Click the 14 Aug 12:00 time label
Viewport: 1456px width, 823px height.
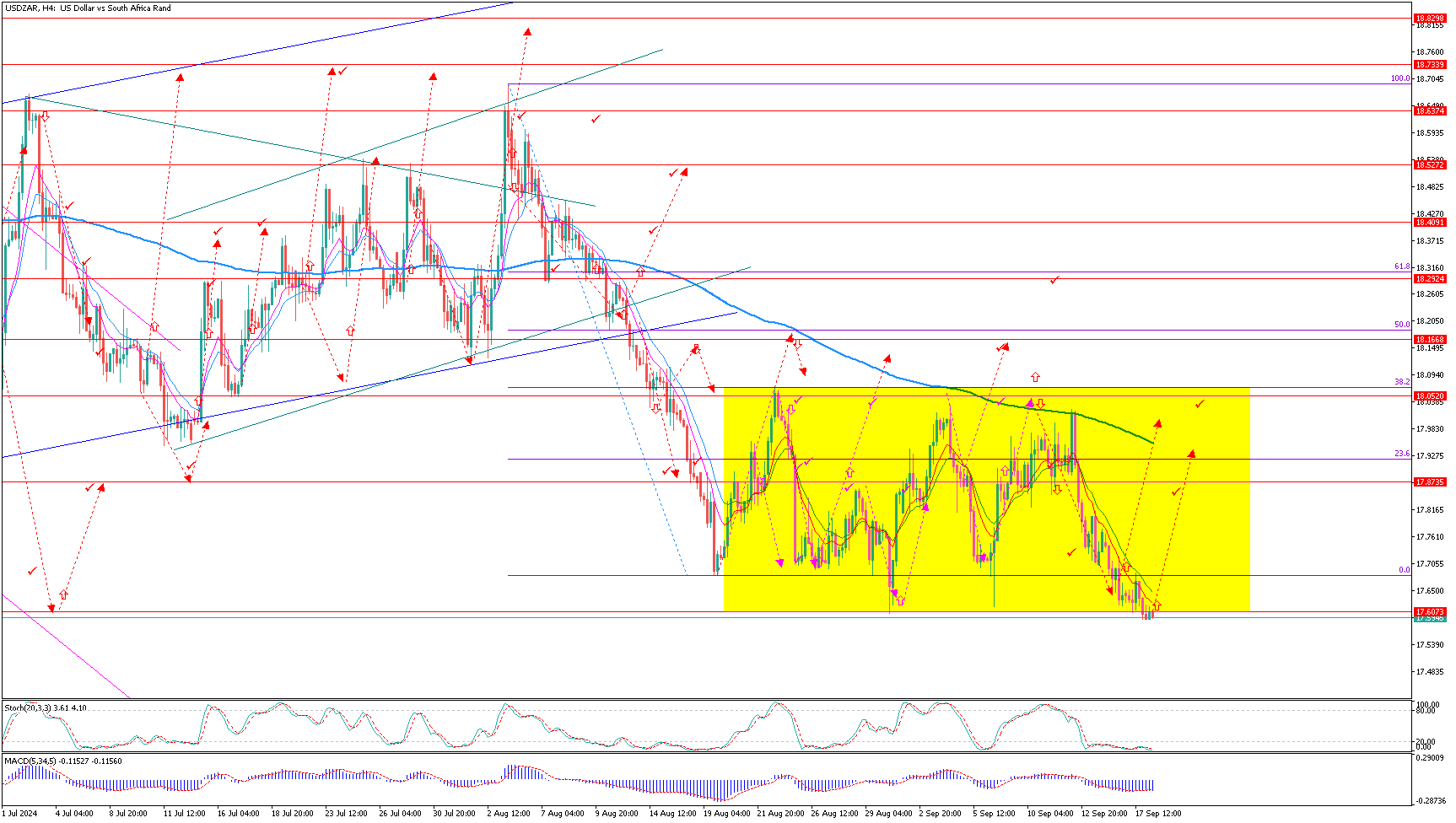point(673,814)
